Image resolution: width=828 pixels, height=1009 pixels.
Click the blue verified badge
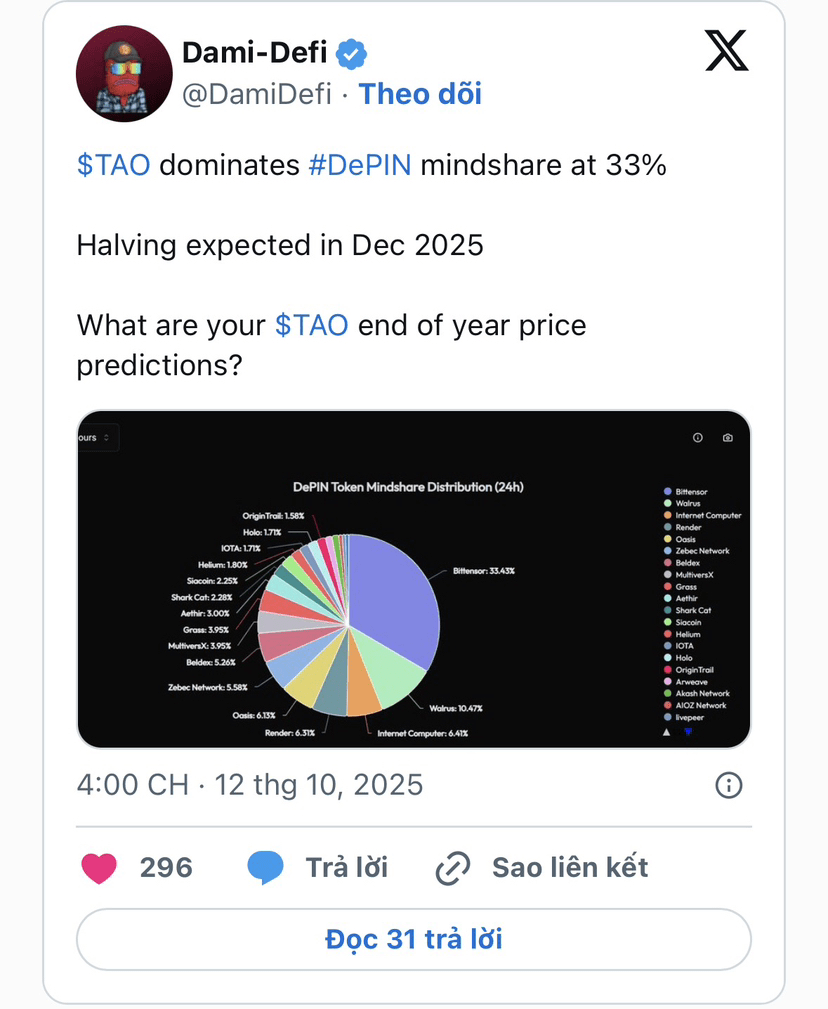pos(350,53)
